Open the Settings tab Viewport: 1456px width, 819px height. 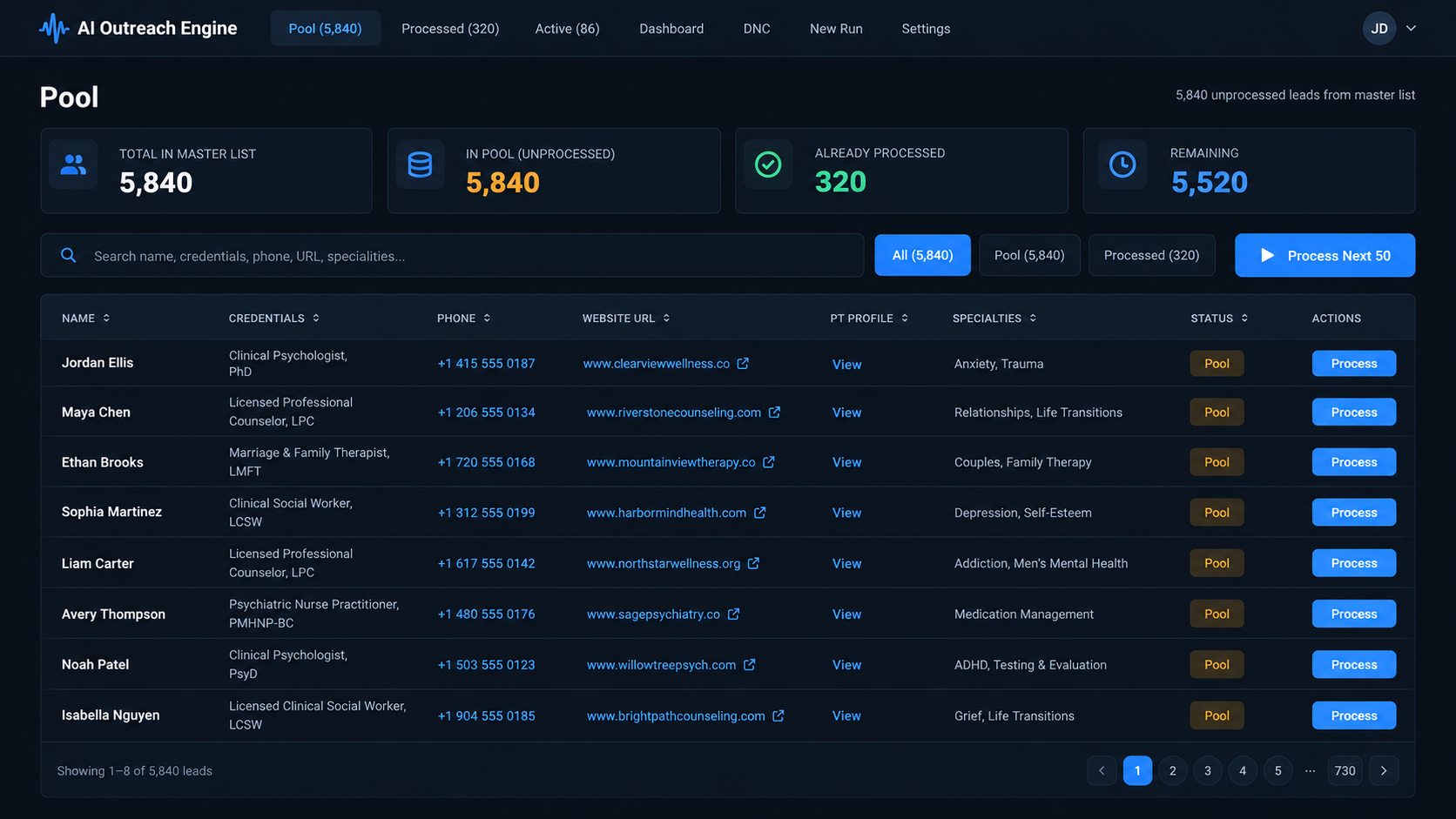click(926, 29)
